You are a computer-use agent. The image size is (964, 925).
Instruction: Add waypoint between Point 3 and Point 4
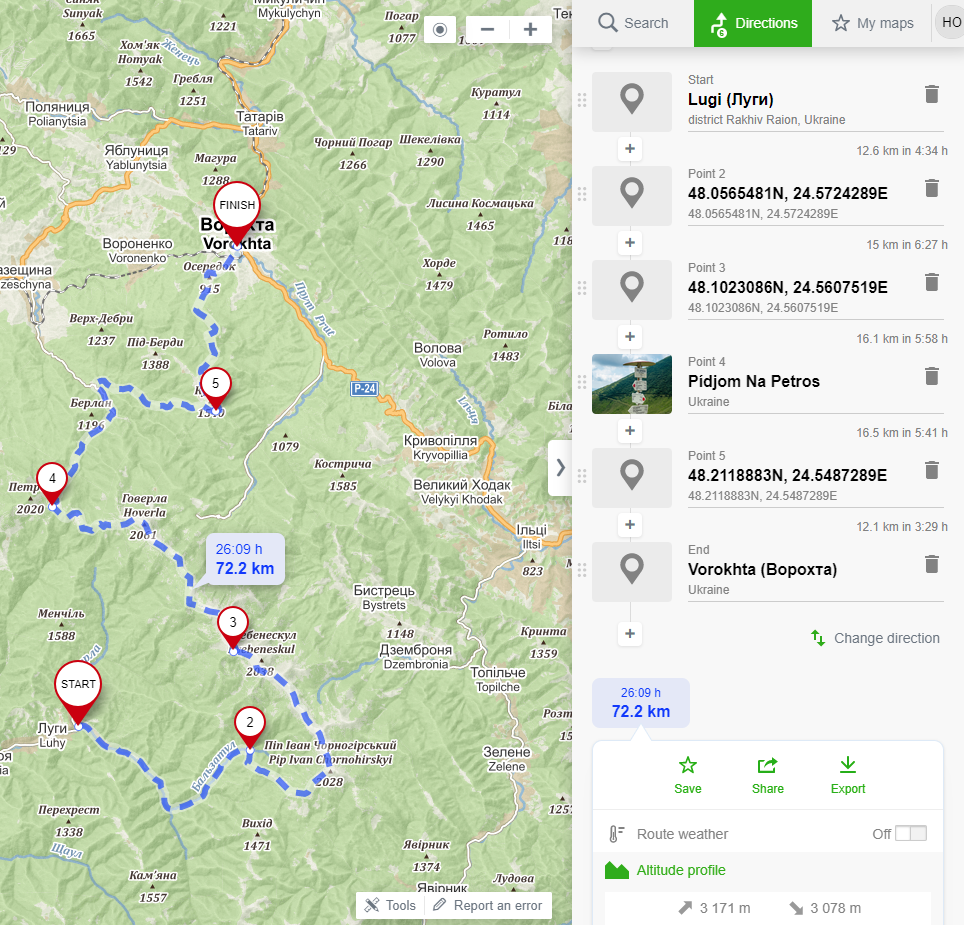(x=630, y=337)
